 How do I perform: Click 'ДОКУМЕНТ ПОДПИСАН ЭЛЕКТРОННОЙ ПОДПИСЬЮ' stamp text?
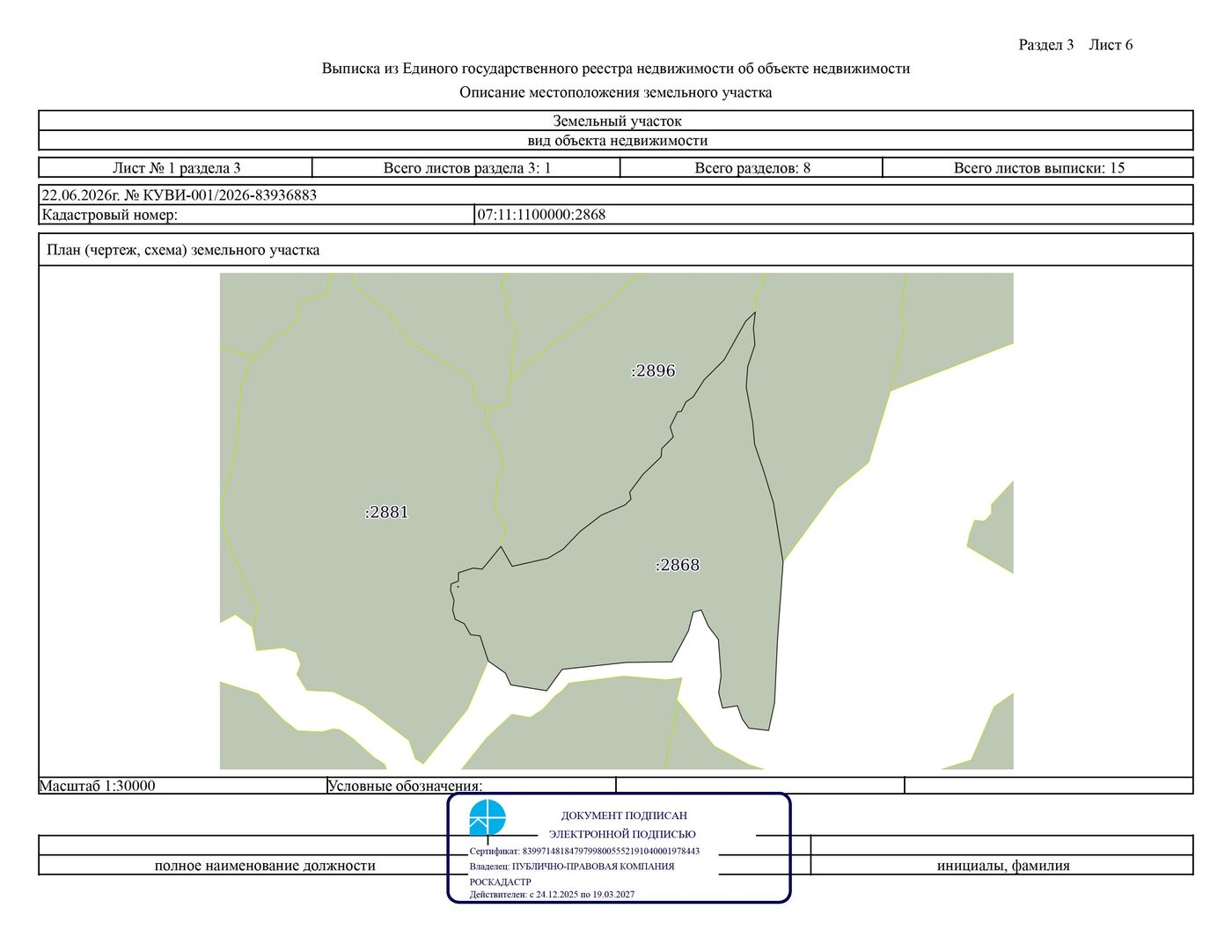(x=623, y=824)
